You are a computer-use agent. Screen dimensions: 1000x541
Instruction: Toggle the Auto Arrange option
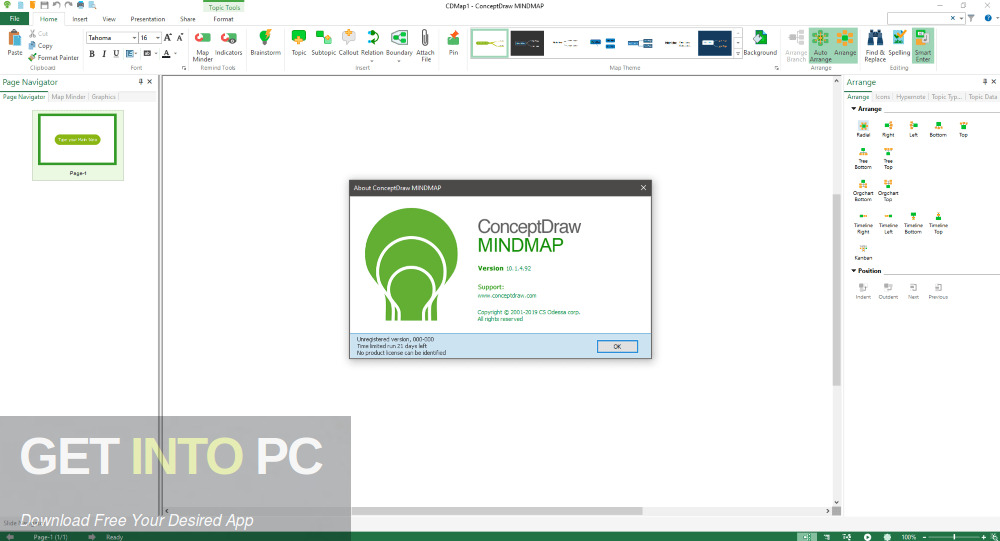[x=820, y=45]
